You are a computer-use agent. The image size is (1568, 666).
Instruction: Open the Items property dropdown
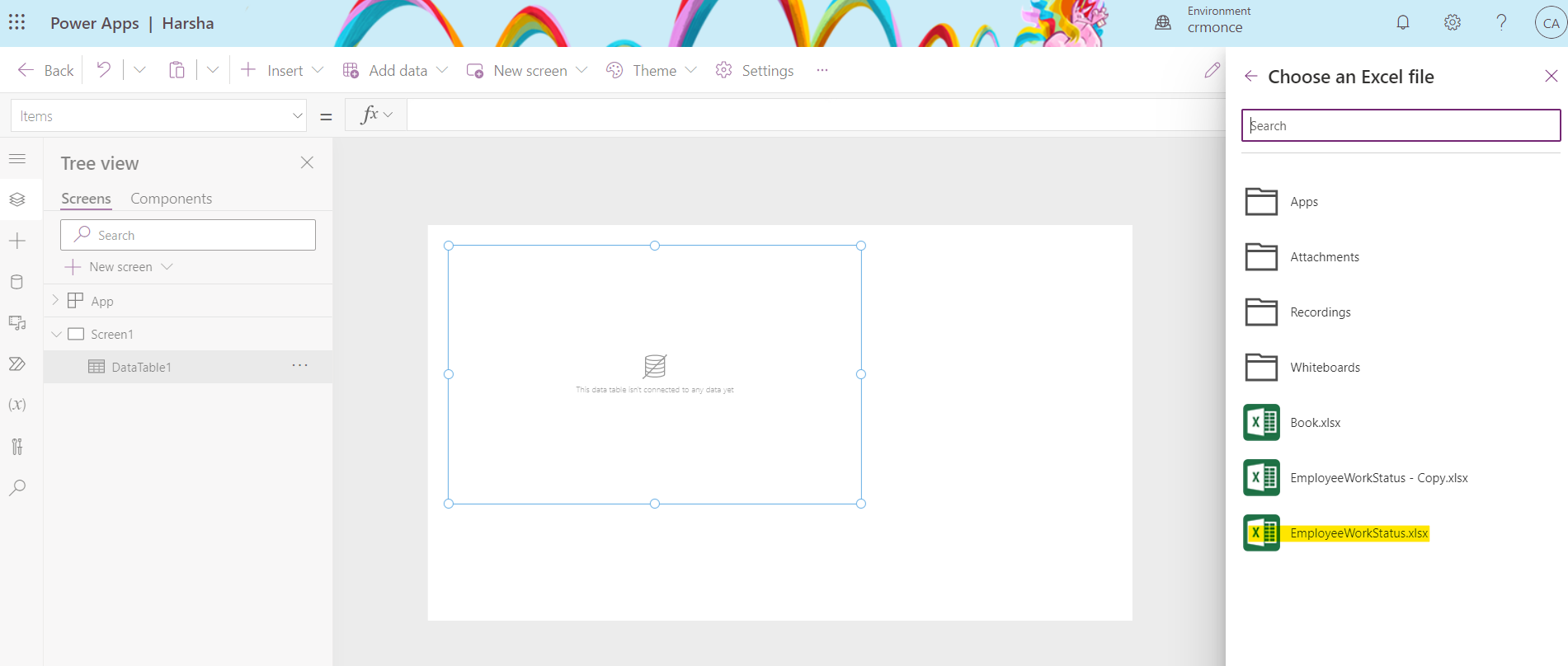click(x=158, y=115)
